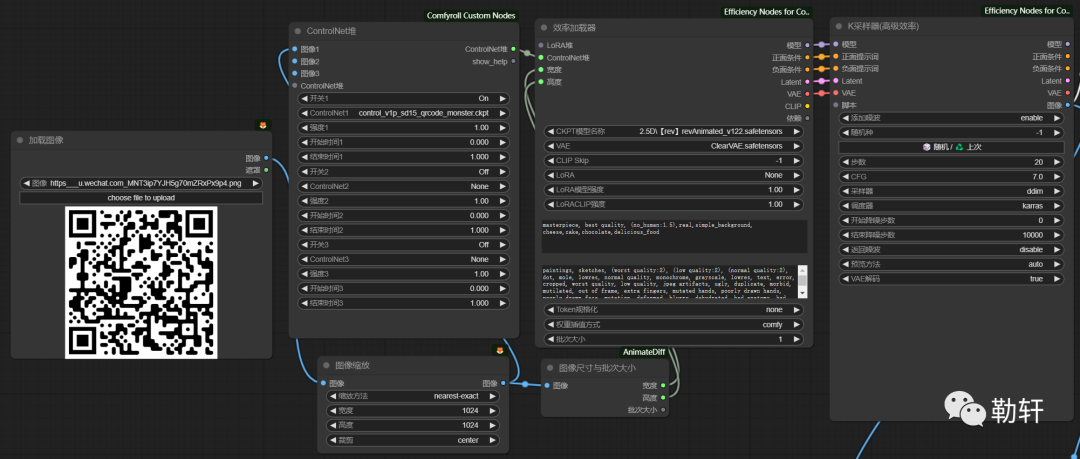The image size is (1080, 459).
Task: Click the 随机种 seed value -1 field
Action: click(x=951, y=132)
